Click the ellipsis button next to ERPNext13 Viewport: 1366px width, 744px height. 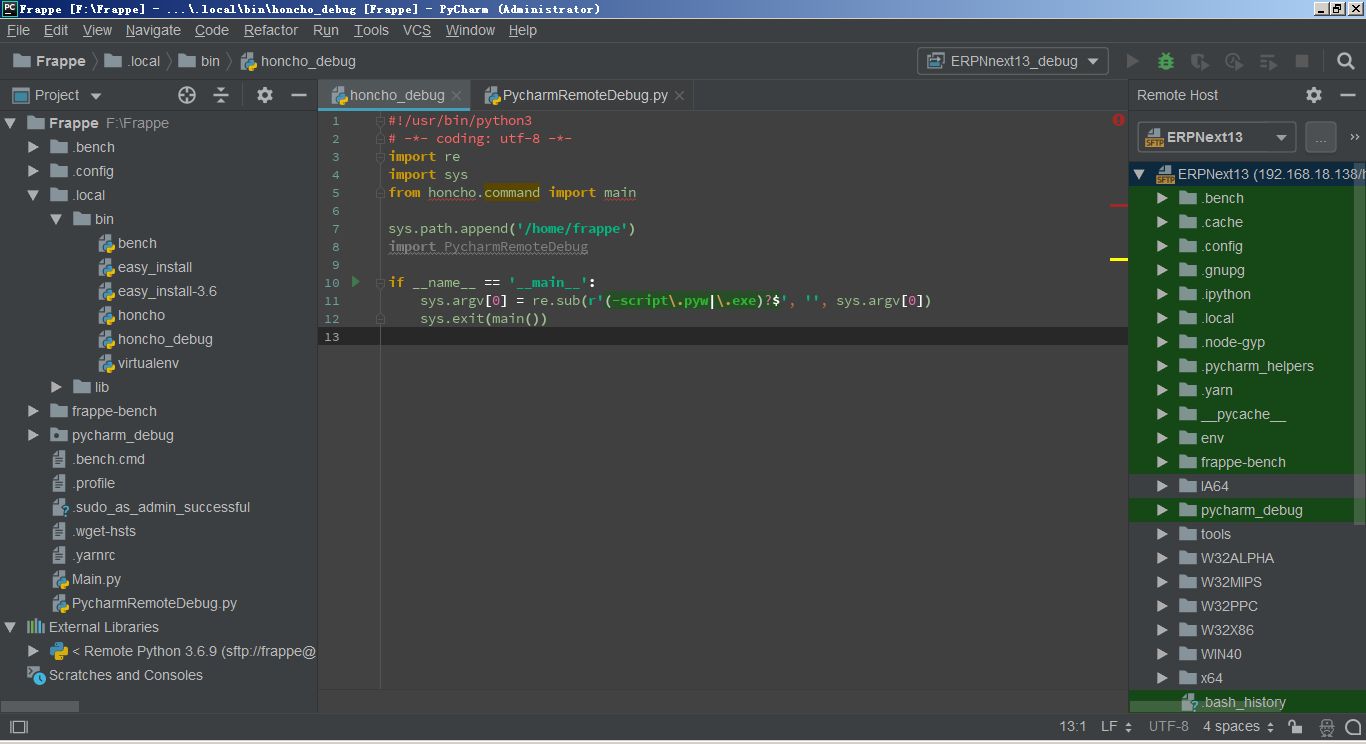(x=1320, y=137)
